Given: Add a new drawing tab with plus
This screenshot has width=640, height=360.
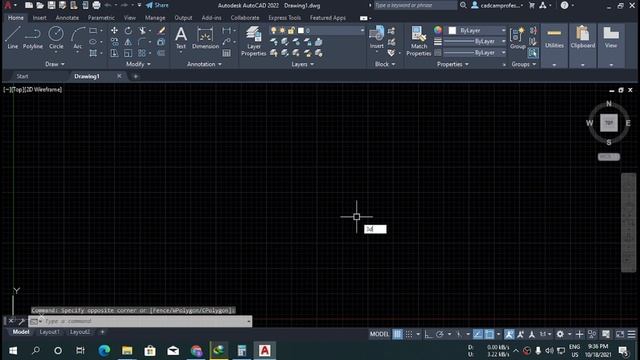Looking at the screenshot, I should pos(136,76).
